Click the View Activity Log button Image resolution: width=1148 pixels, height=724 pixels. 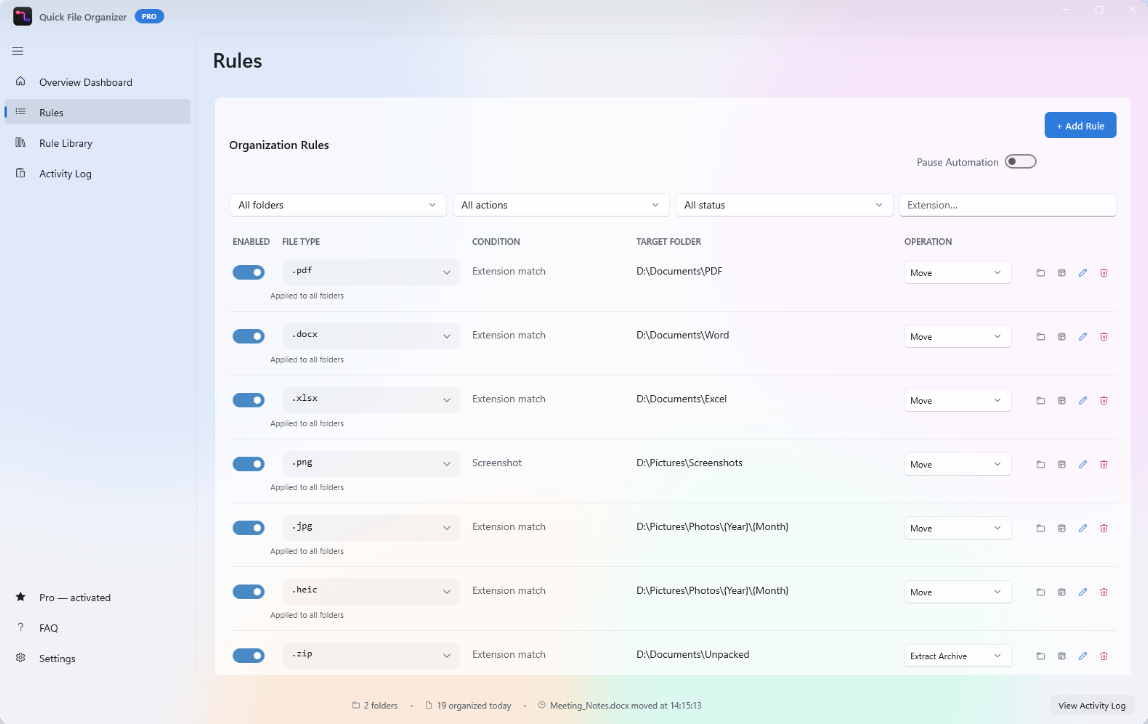pyautogui.click(x=1092, y=706)
